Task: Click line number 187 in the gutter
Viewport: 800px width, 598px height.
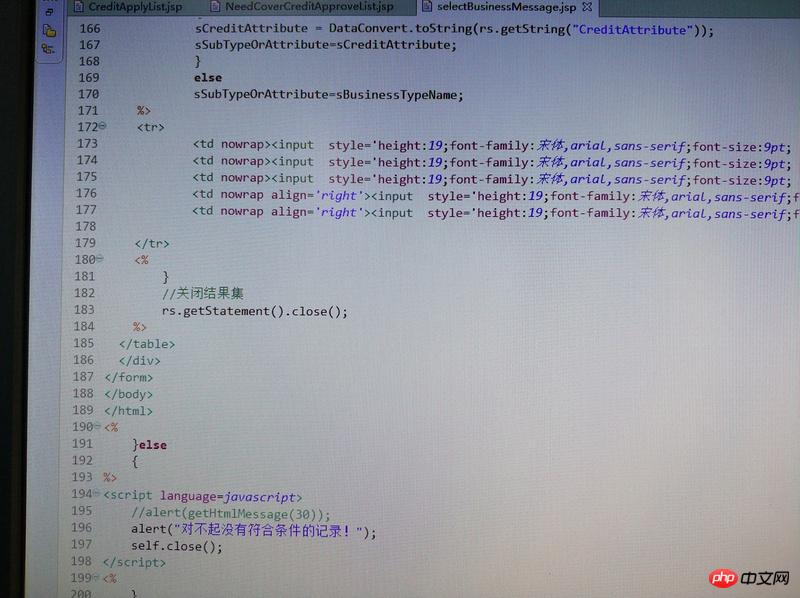Action: (x=84, y=377)
